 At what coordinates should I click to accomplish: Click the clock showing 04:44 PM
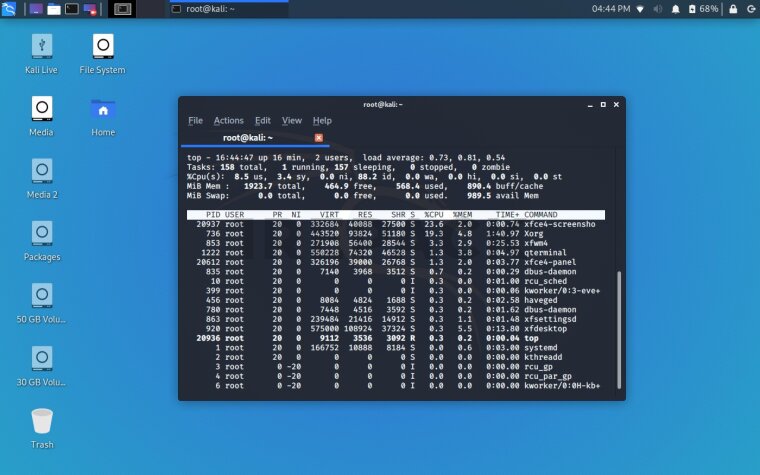coord(611,9)
